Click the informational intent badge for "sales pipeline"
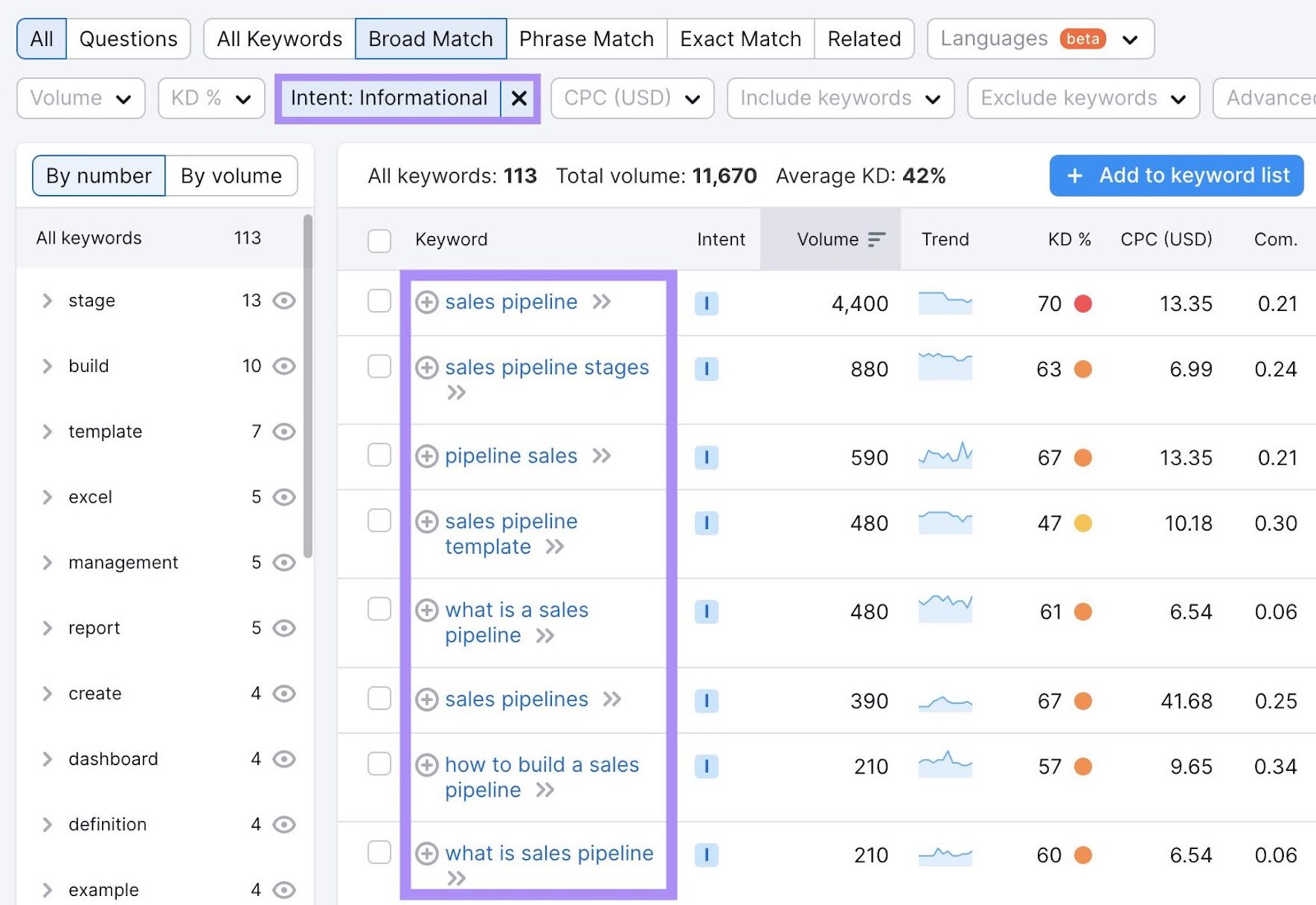Viewport: 1316px width, 905px height. tap(707, 303)
